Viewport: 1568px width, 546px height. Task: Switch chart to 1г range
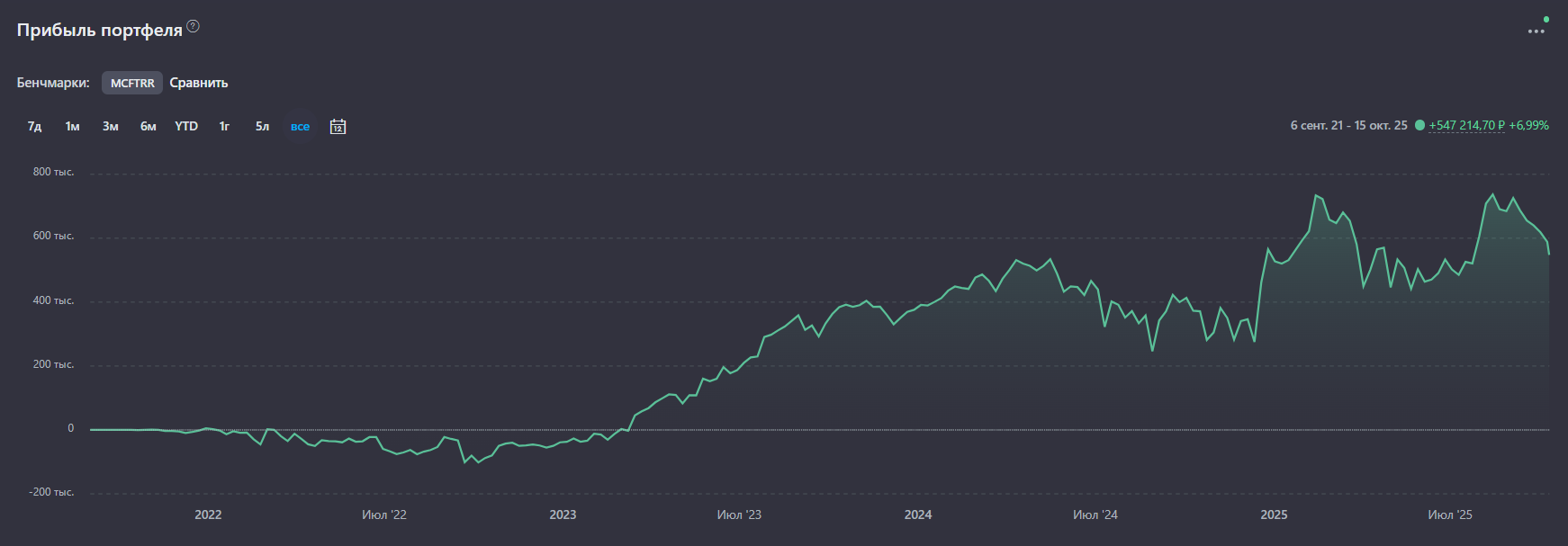coord(224,127)
